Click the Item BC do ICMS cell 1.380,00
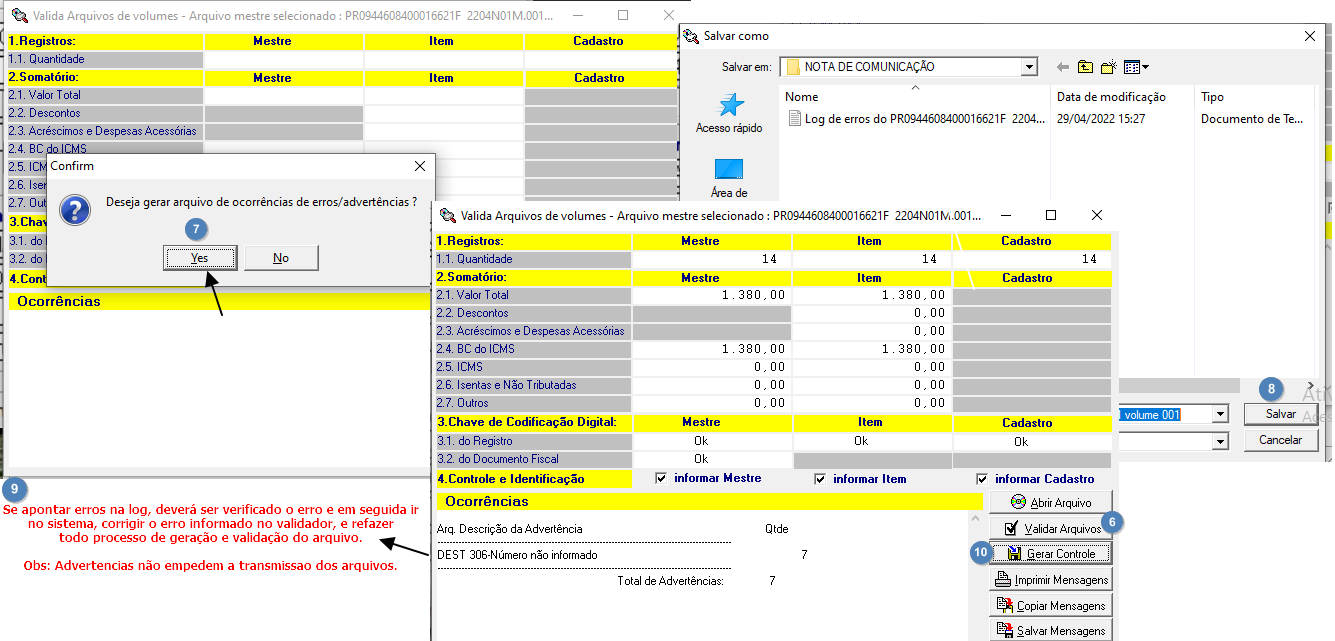 point(871,349)
